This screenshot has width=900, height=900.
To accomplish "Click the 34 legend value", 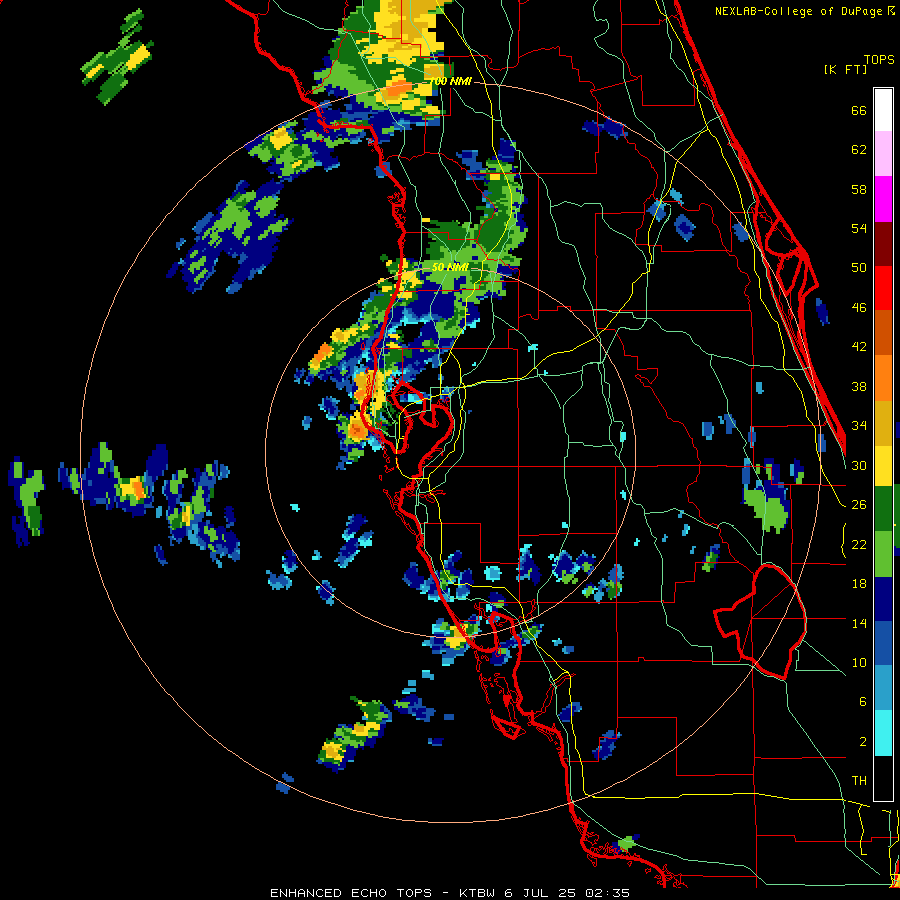I will [859, 426].
